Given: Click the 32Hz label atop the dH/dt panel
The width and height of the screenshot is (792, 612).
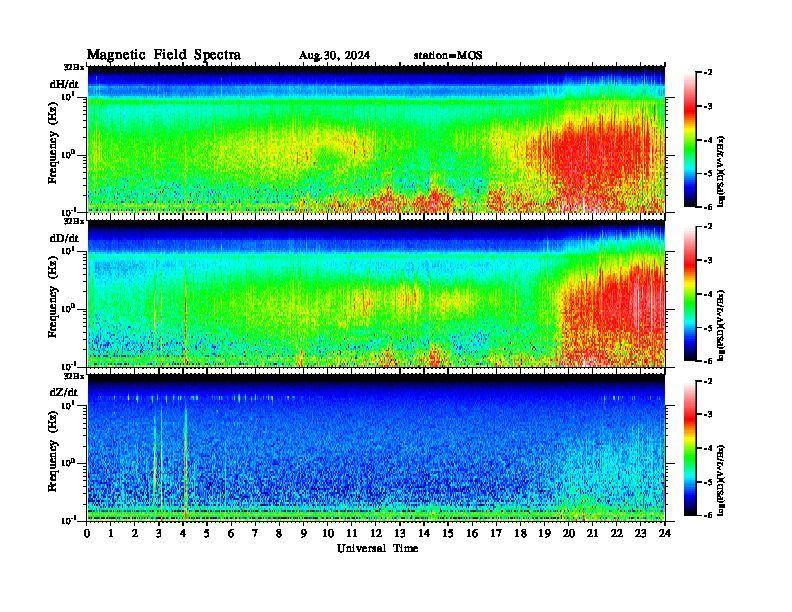Looking at the screenshot, I should [73, 67].
